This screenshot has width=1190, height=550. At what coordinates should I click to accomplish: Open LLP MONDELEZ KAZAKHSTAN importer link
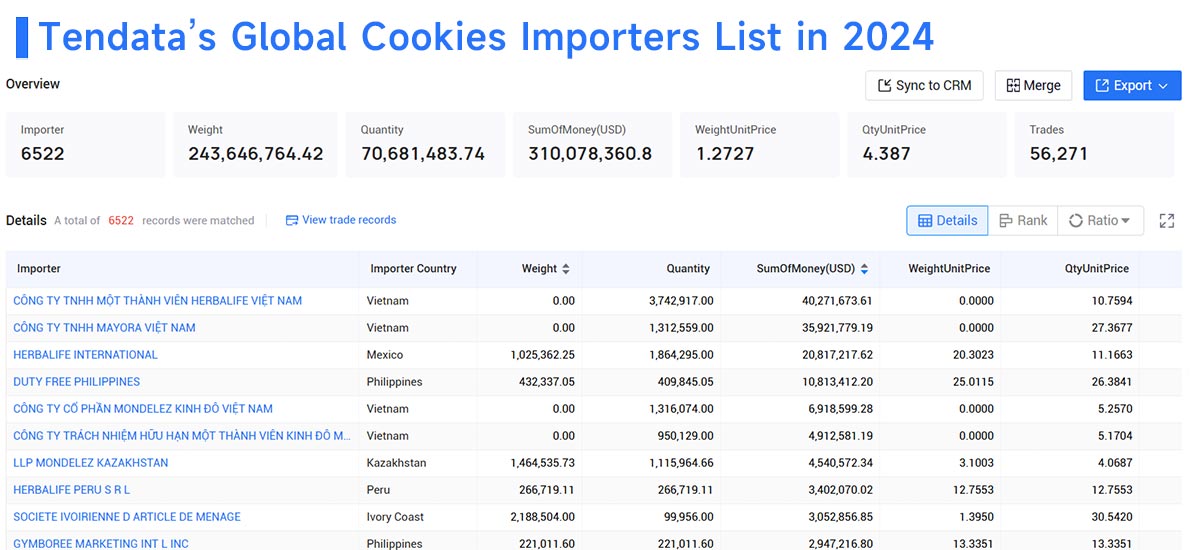coord(90,463)
